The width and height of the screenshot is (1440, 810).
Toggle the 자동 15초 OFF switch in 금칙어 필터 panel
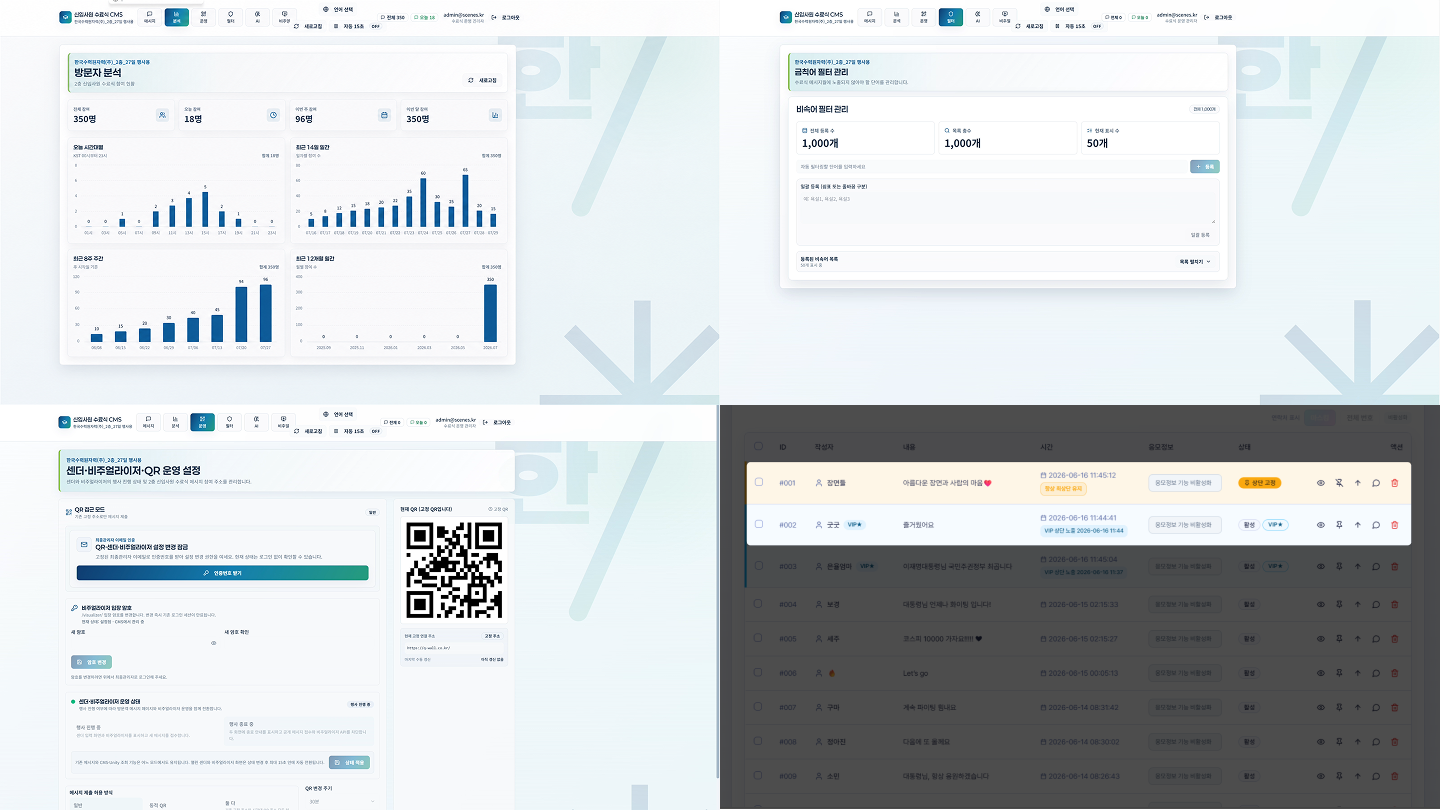1096,26
